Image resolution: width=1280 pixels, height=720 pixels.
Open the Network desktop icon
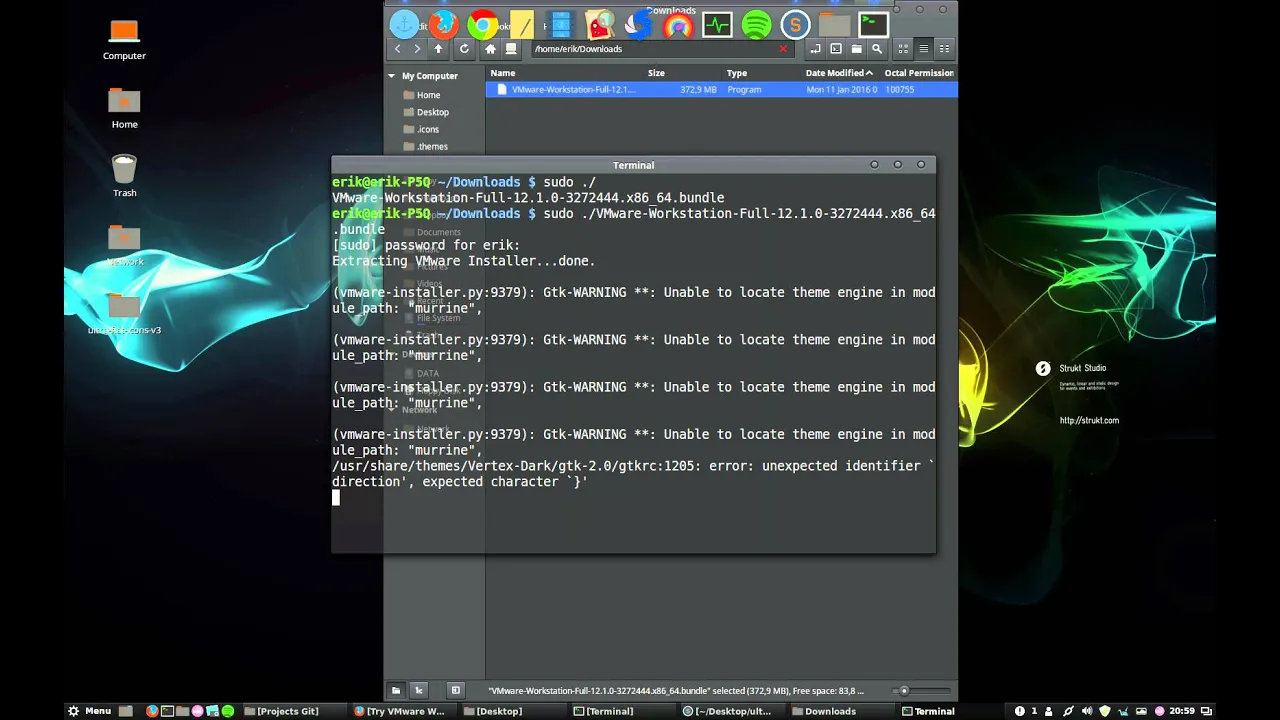(x=124, y=245)
